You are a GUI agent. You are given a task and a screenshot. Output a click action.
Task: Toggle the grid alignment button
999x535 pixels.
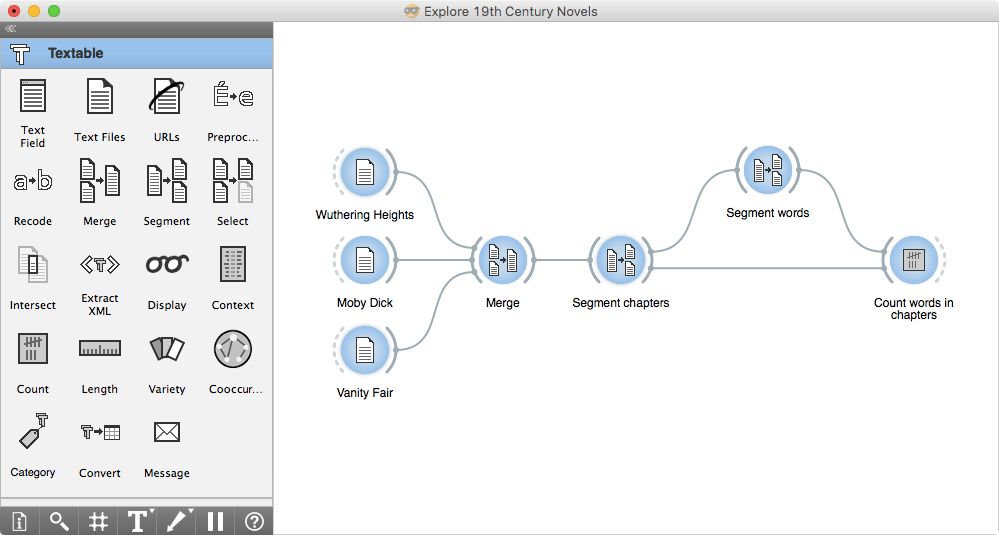point(98,521)
